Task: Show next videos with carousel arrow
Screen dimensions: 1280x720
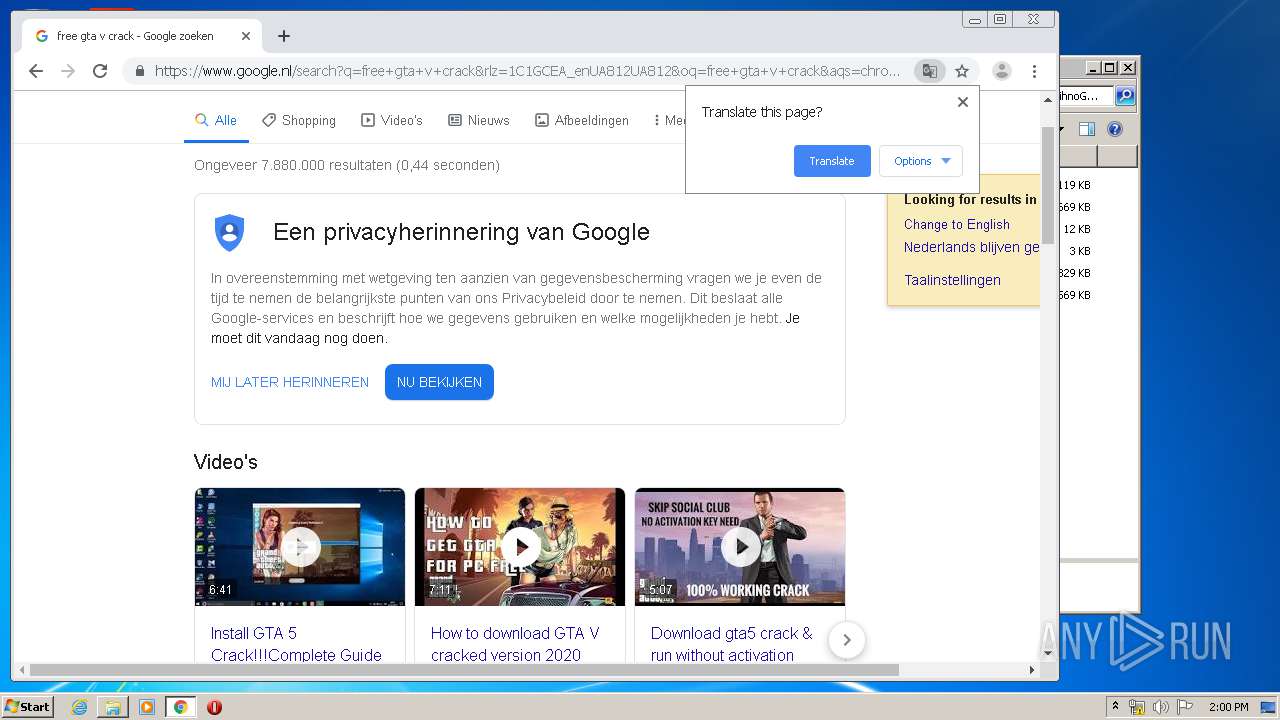Action: tap(847, 640)
